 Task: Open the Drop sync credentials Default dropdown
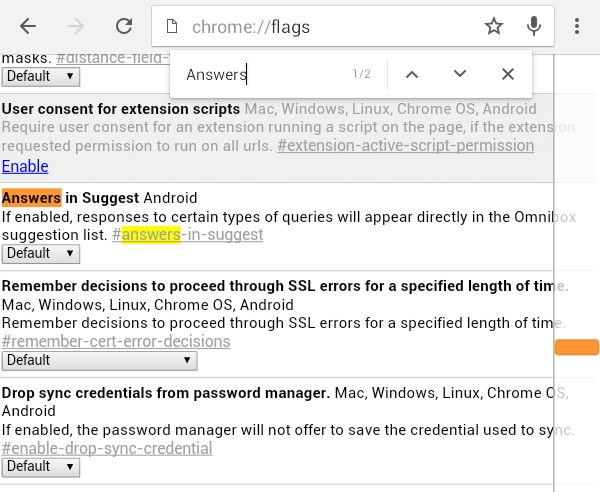41,466
